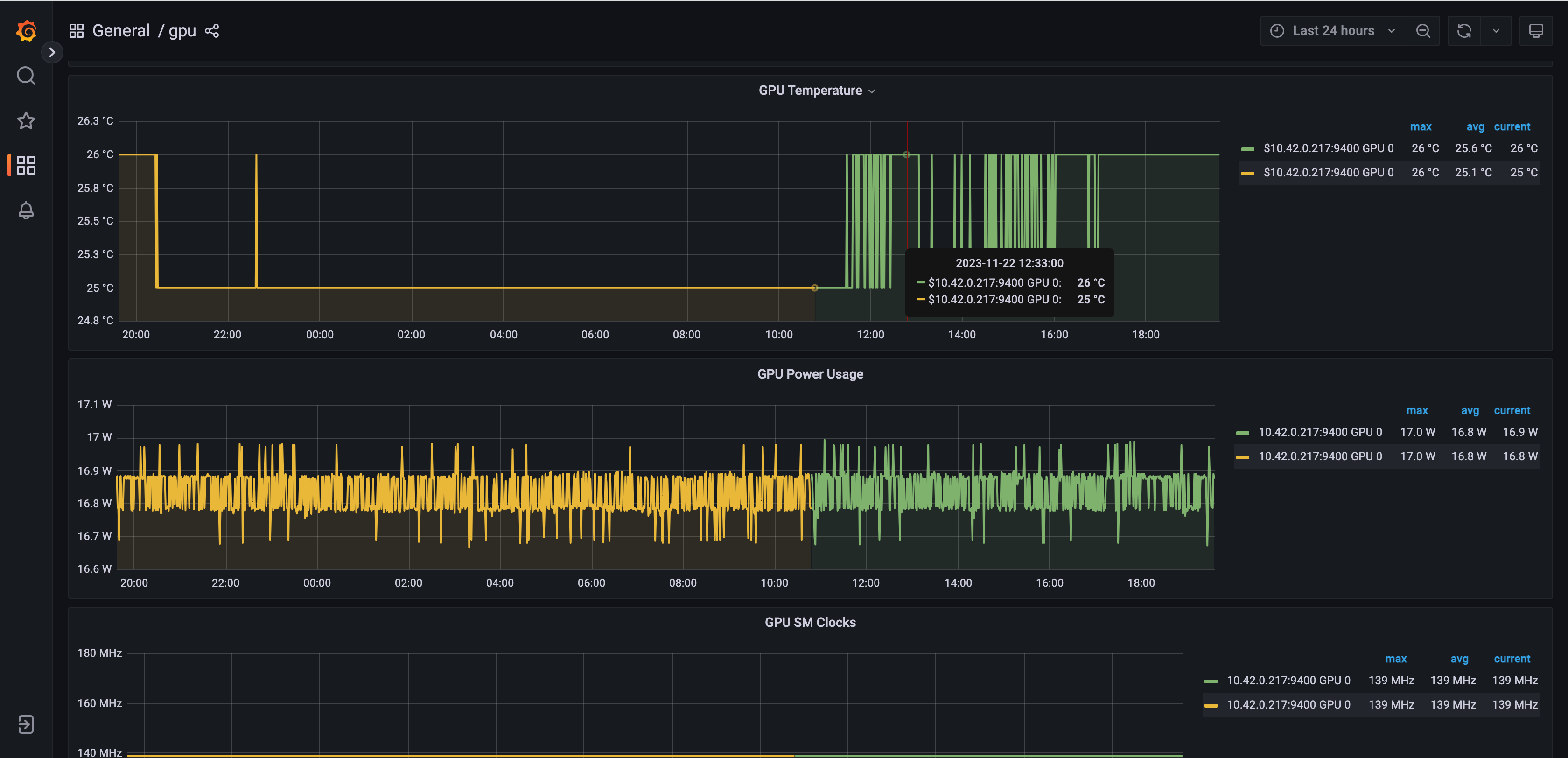
Task: Sort GPU SM Clocks legend by max
Action: coord(1396,659)
